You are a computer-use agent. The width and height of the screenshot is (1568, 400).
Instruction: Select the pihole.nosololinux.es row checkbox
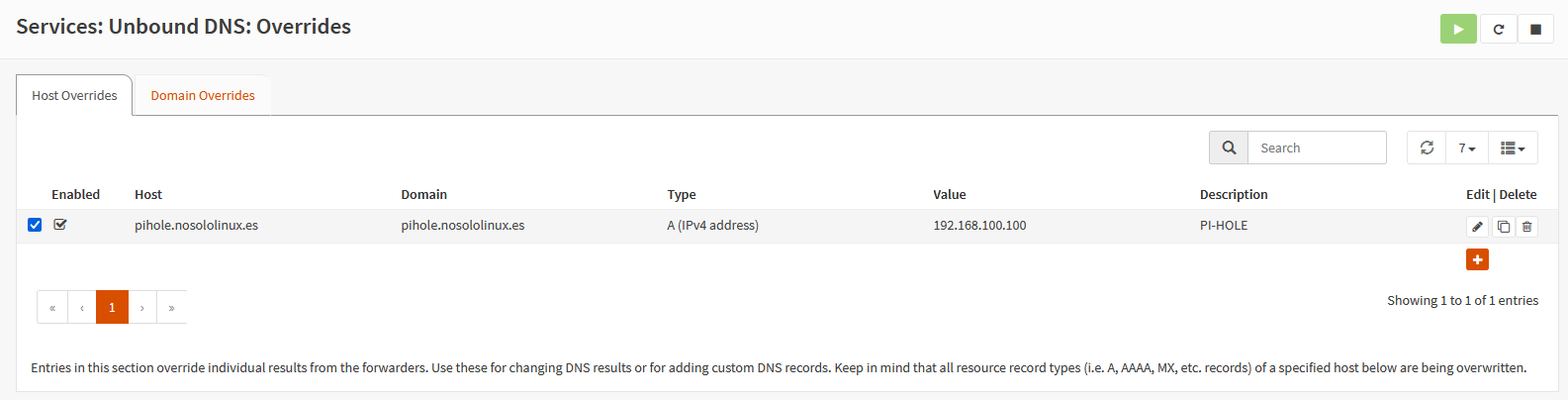click(x=35, y=225)
